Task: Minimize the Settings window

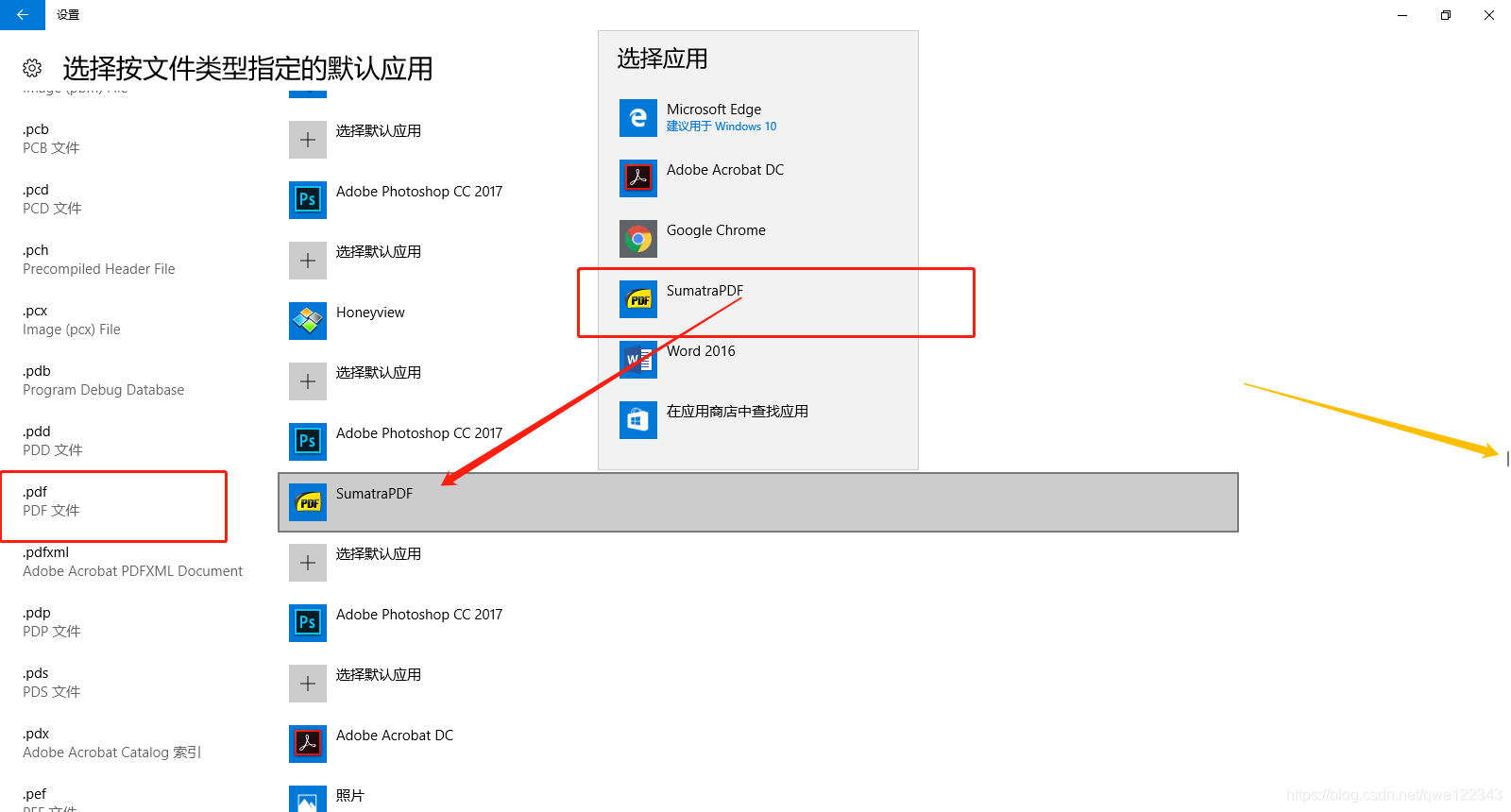Action: click(1402, 15)
